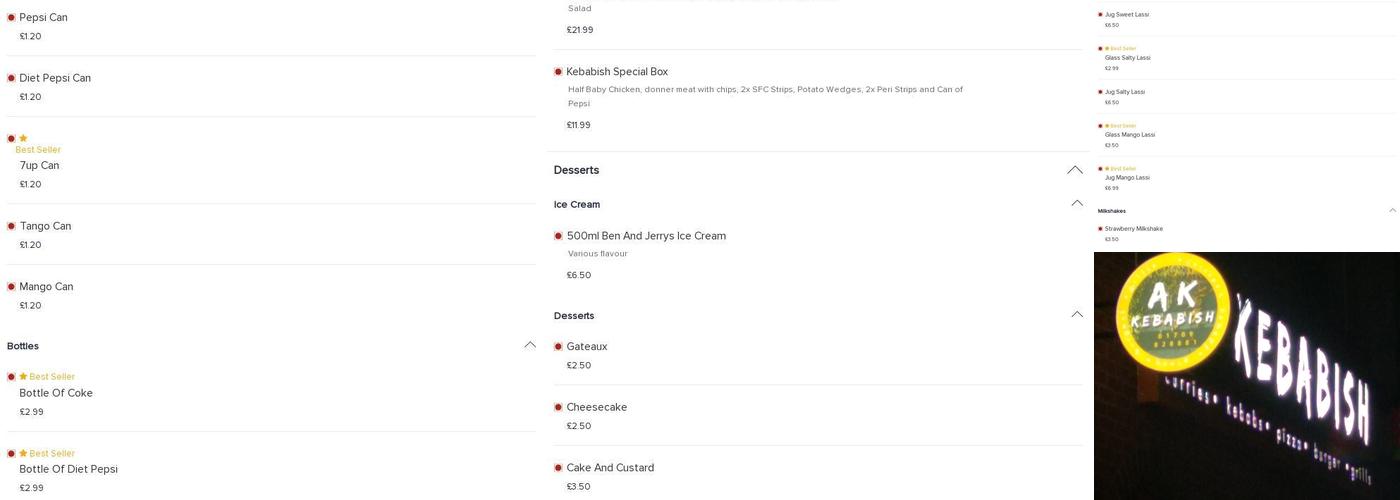
Task: Click the Best Seller star above Bottle Of Diet Pepsi
Action: point(23,453)
